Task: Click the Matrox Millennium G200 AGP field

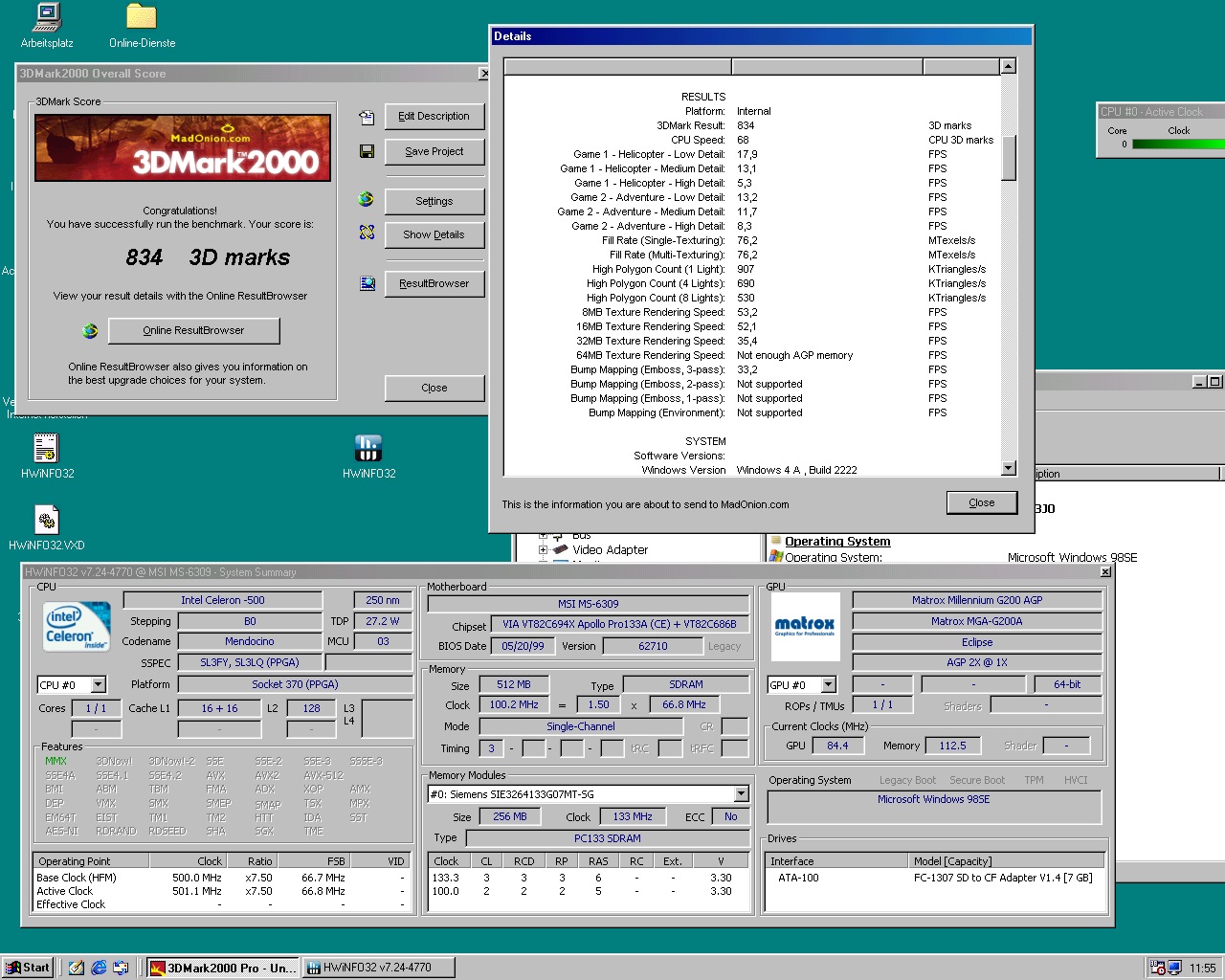Action: [x=977, y=600]
